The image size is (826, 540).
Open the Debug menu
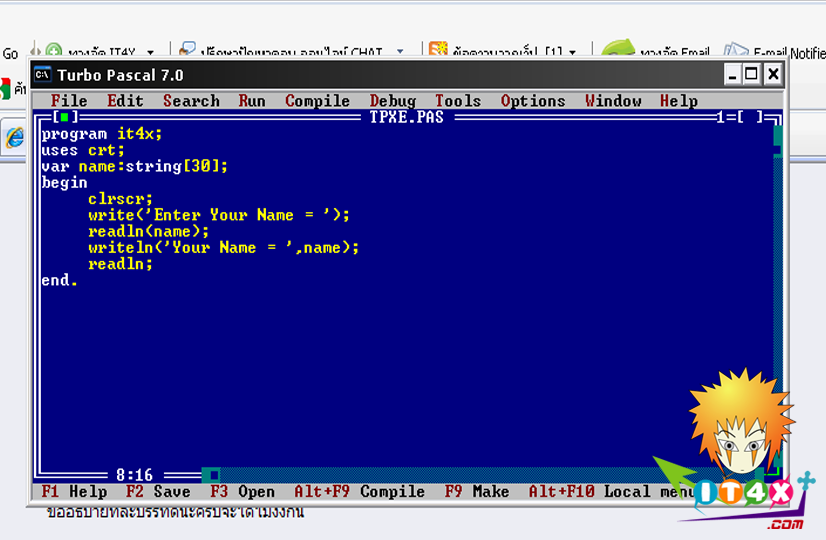(x=392, y=101)
